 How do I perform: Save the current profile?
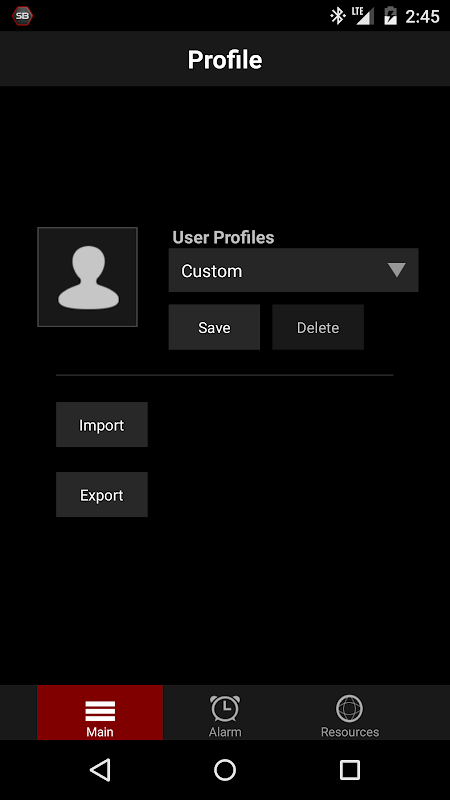click(x=214, y=327)
